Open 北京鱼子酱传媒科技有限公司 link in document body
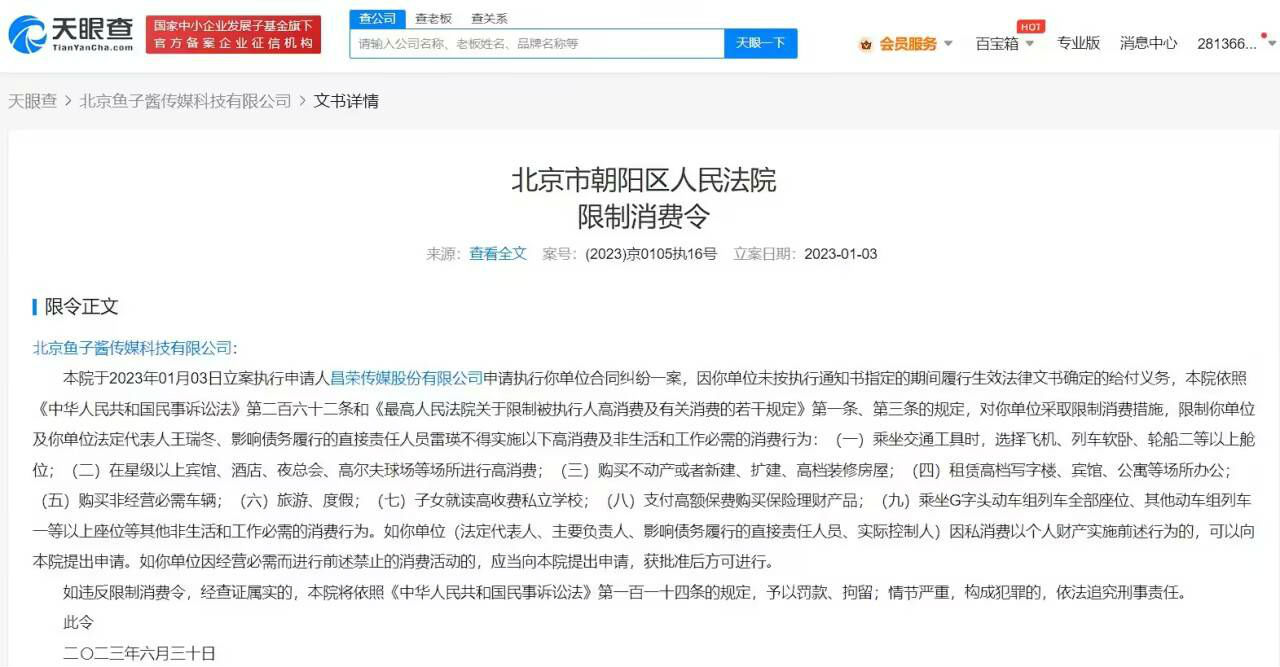 coord(132,348)
